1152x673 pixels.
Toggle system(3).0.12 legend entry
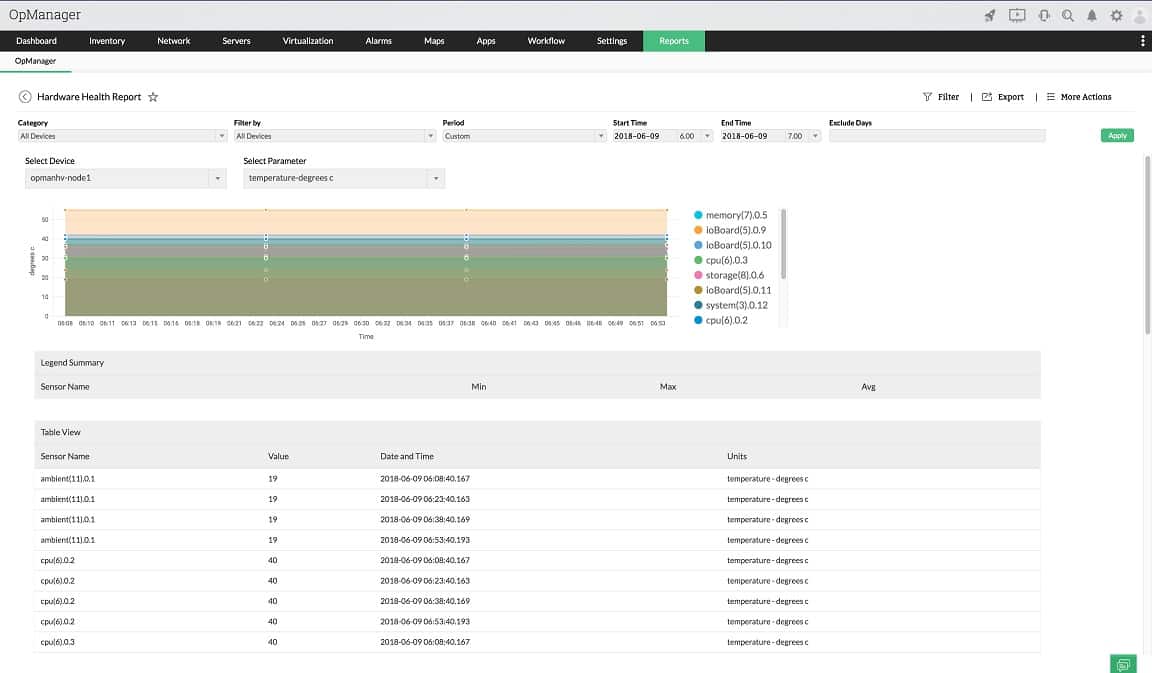pos(731,305)
